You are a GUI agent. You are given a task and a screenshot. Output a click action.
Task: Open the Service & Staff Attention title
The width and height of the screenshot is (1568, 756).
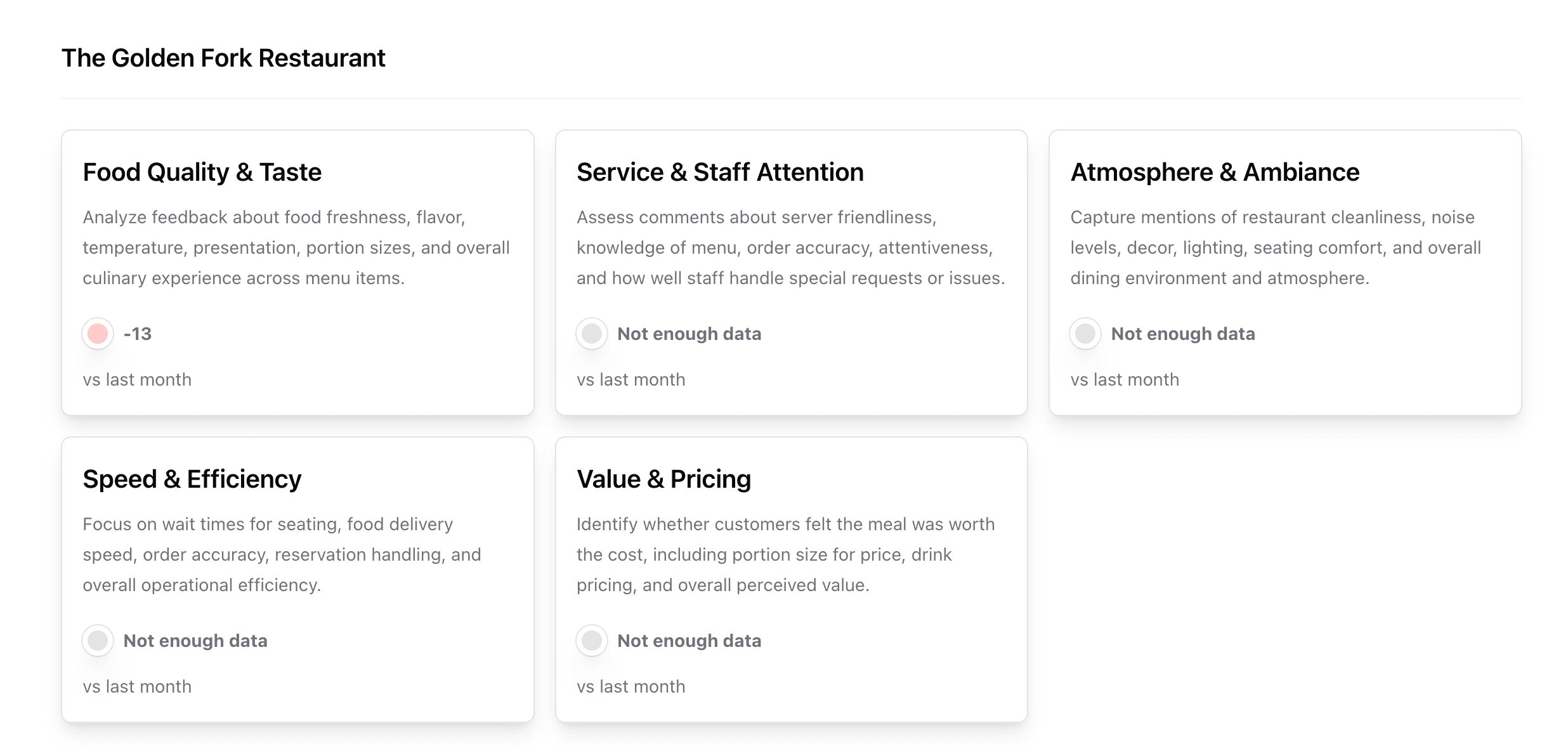pyautogui.click(x=720, y=172)
